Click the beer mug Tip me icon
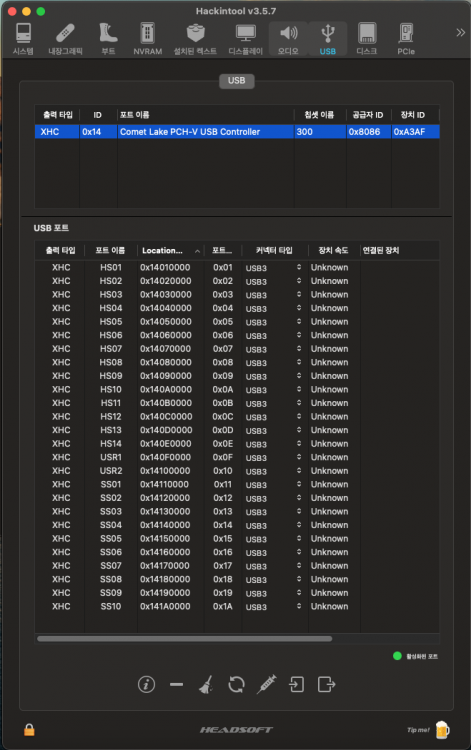 point(442,730)
